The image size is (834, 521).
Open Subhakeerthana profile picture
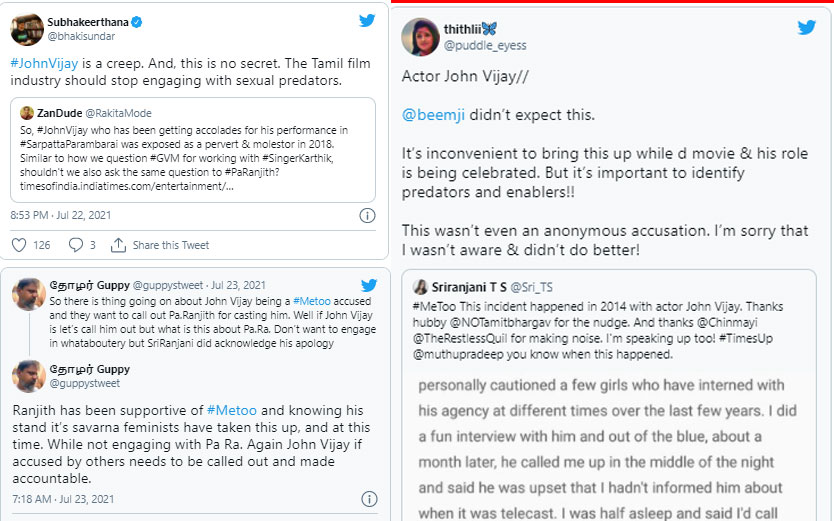pyautogui.click(x=27, y=29)
